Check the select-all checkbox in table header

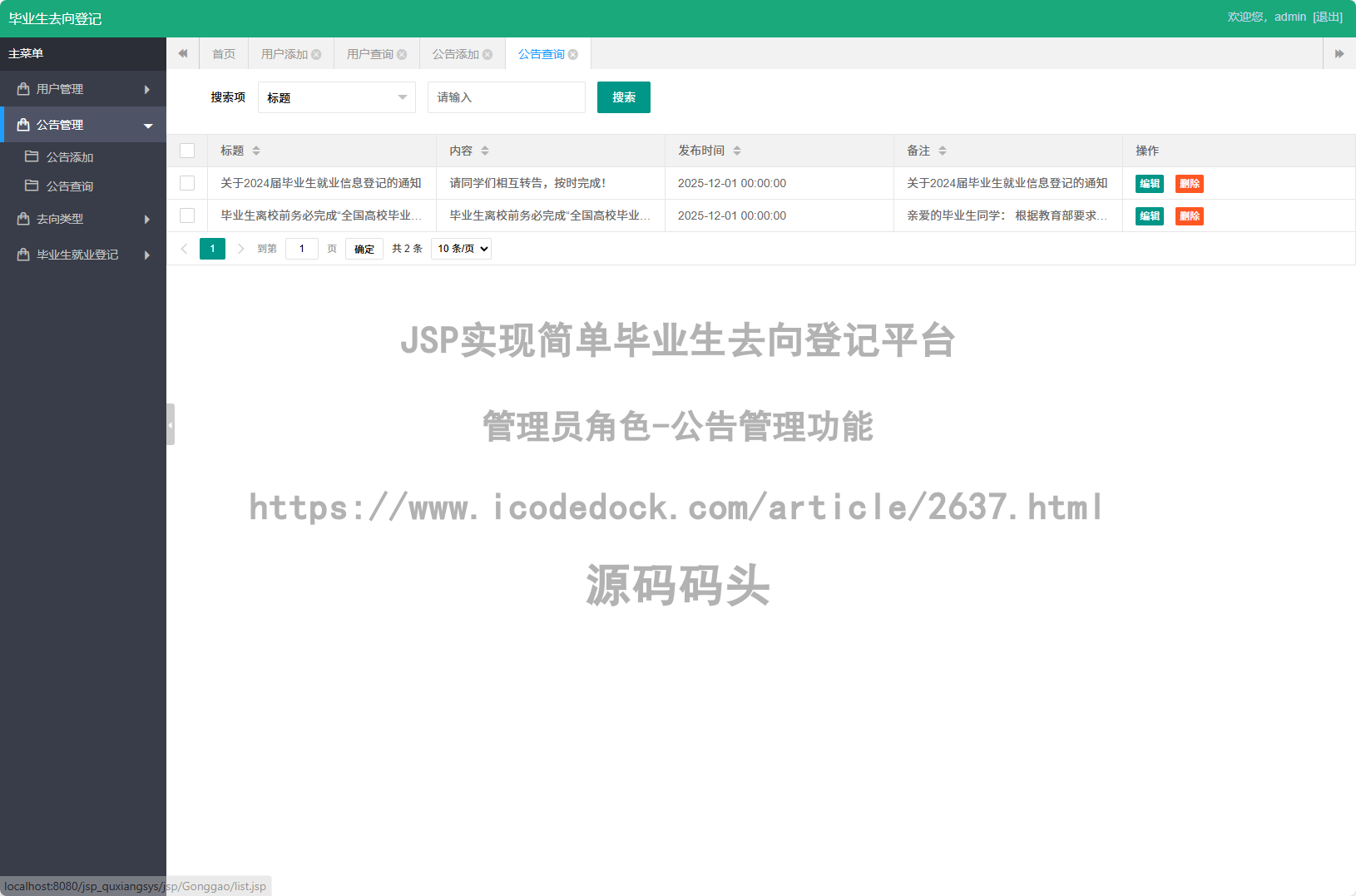click(187, 151)
